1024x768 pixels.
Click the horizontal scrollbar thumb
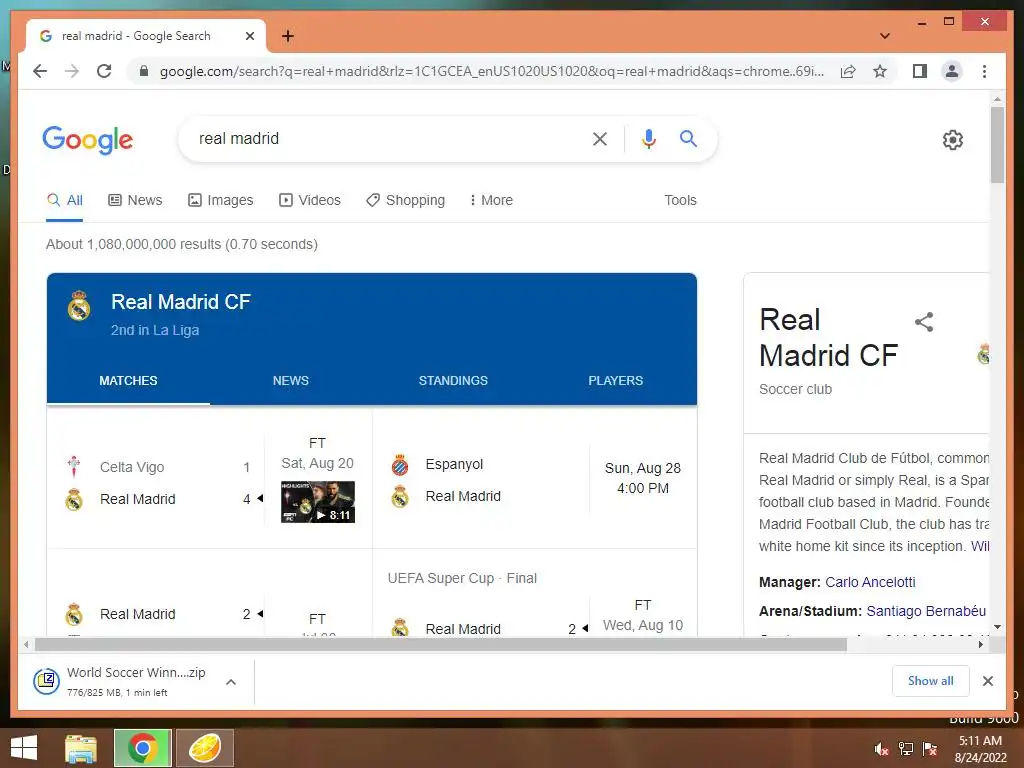tap(441, 645)
